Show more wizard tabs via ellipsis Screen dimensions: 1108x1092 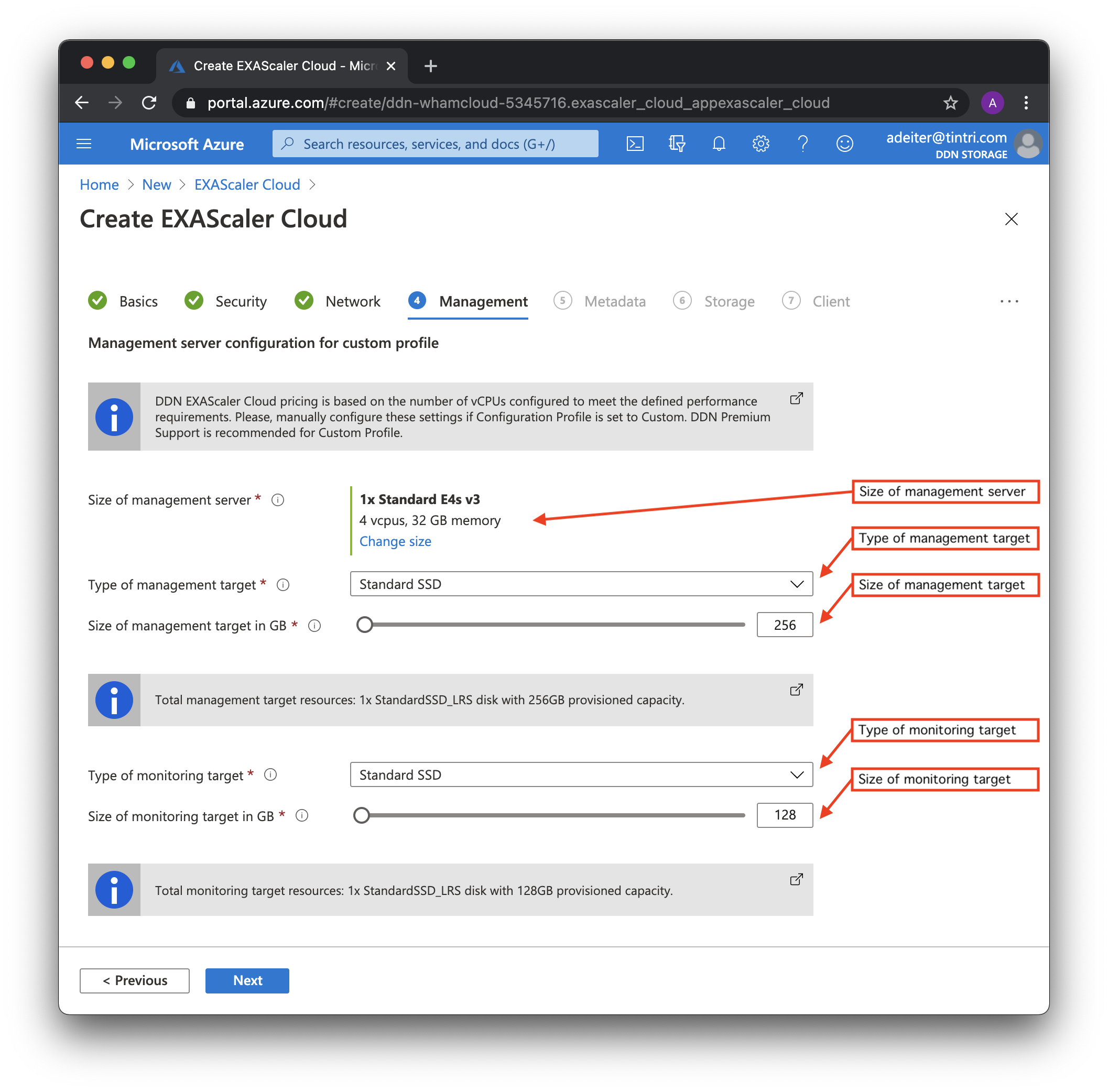(x=1009, y=301)
